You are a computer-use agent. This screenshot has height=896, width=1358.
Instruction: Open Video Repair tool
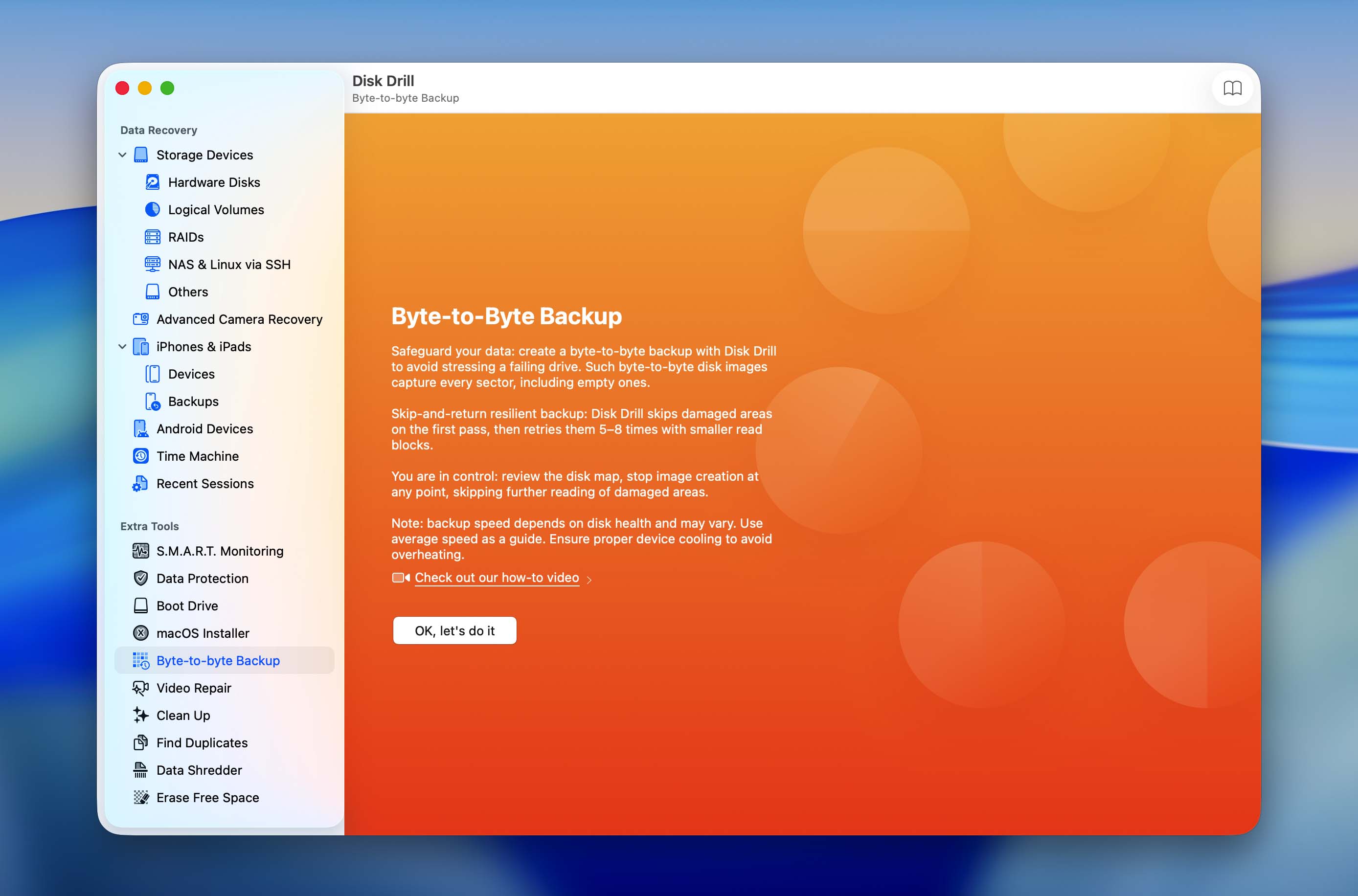point(225,689)
